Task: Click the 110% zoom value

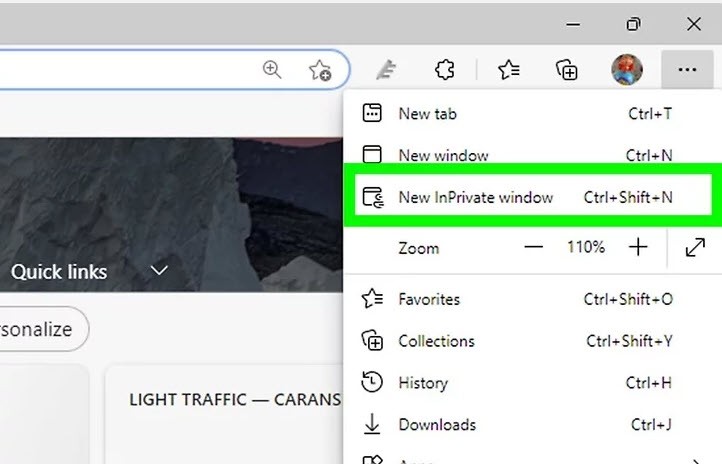Action: [x=586, y=247]
